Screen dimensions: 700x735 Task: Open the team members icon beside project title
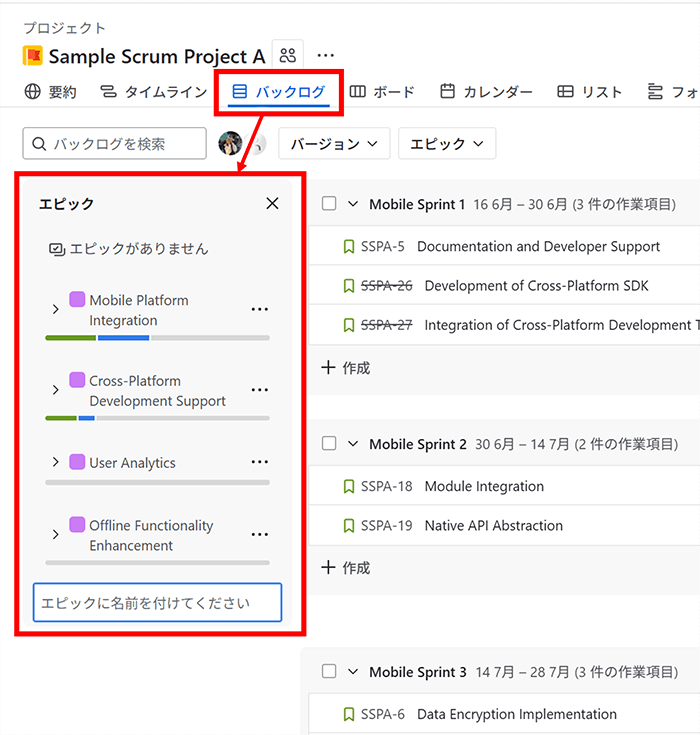[287, 56]
